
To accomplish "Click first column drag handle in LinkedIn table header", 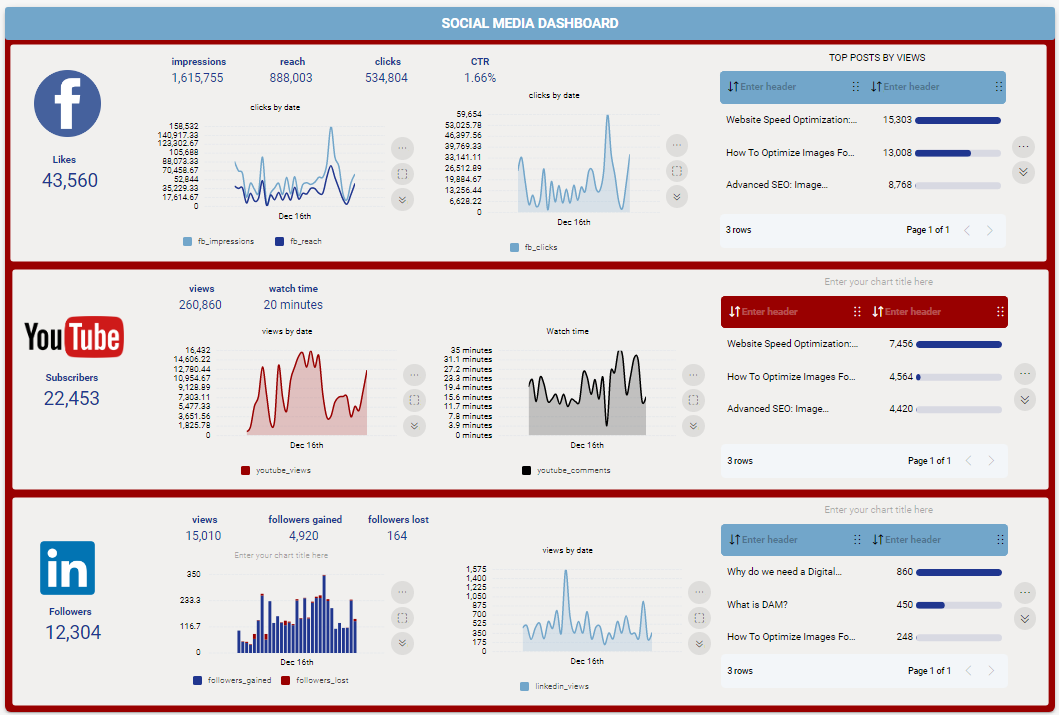I will [x=857, y=539].
